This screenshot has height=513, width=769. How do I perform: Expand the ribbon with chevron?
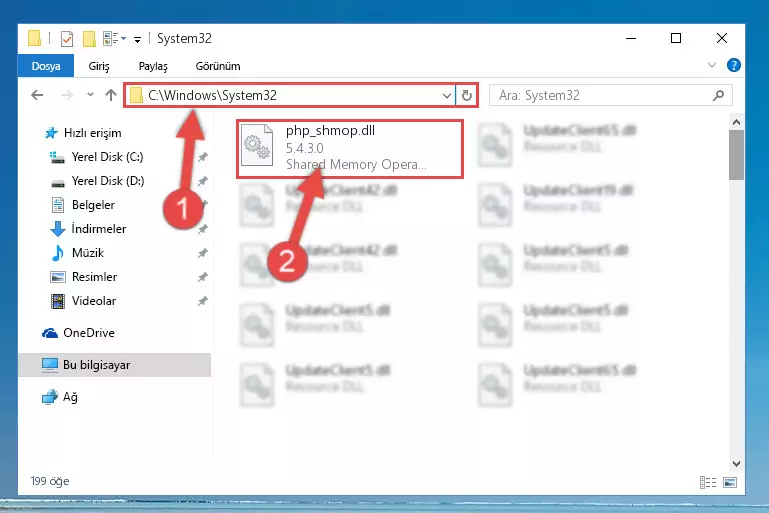[712, 65]
